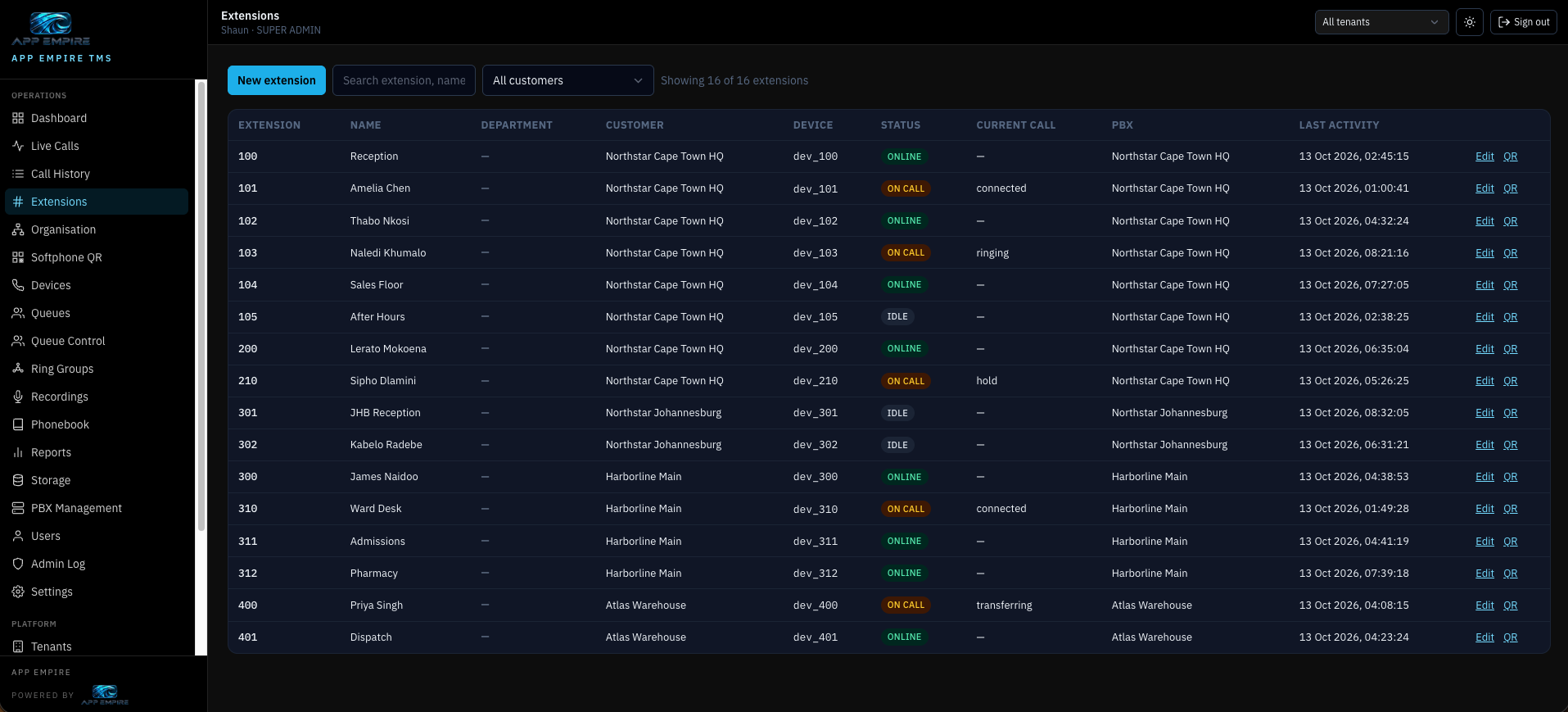Toggle light/dark theme with sun button
Screen dimensions: 1568x712
[x=1470, y=22]
